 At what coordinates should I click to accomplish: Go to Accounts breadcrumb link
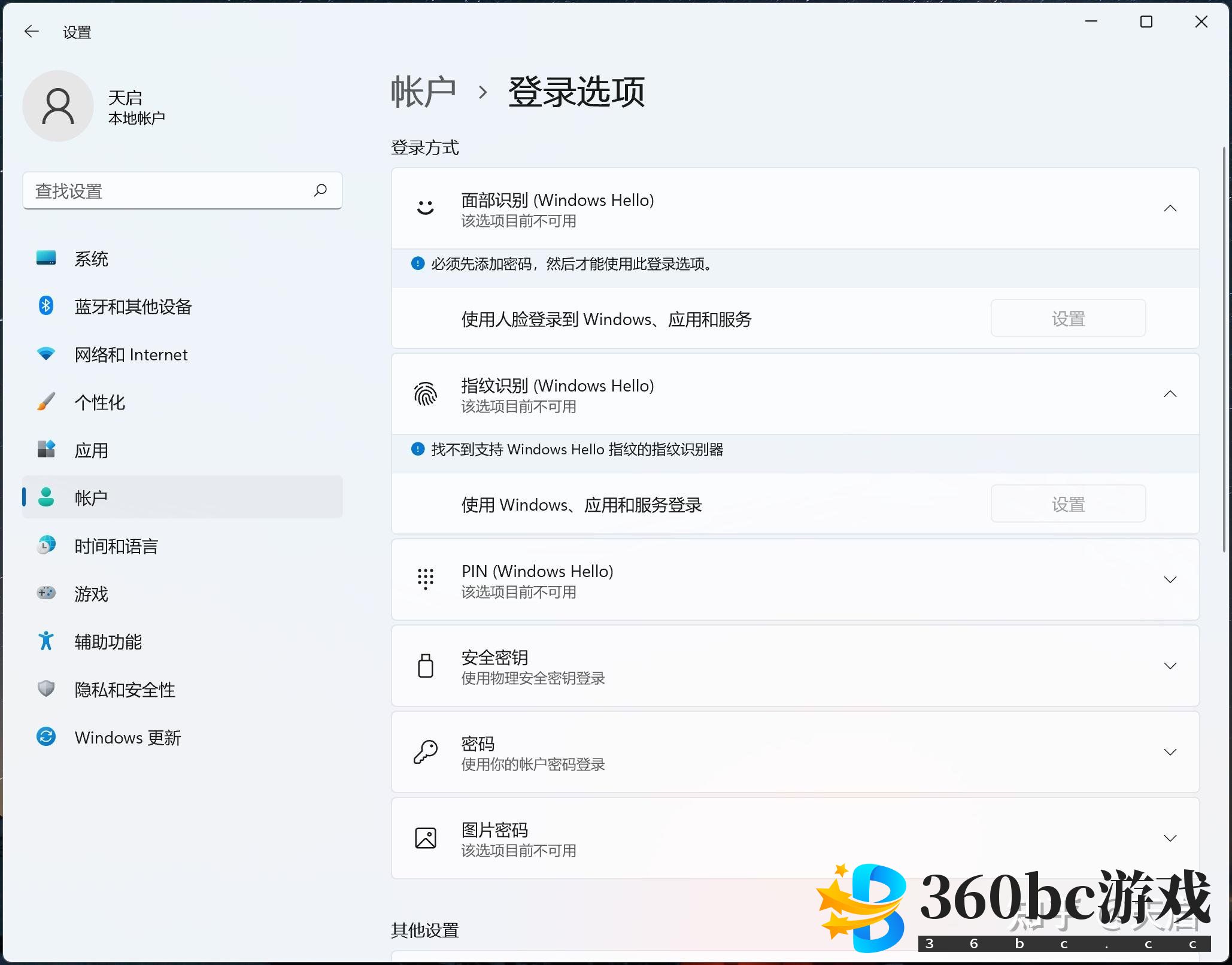pos(423,92)
